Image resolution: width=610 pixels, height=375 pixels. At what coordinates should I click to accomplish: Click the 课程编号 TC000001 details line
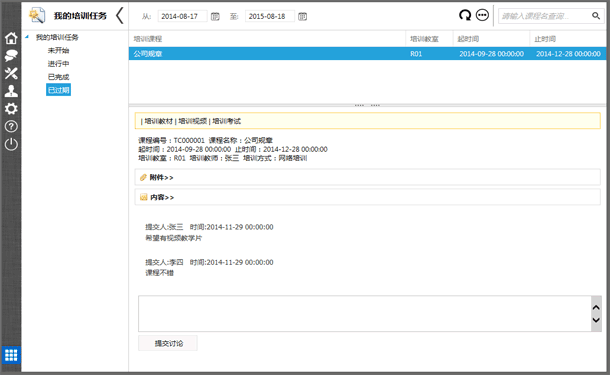(x=205, y=140)
